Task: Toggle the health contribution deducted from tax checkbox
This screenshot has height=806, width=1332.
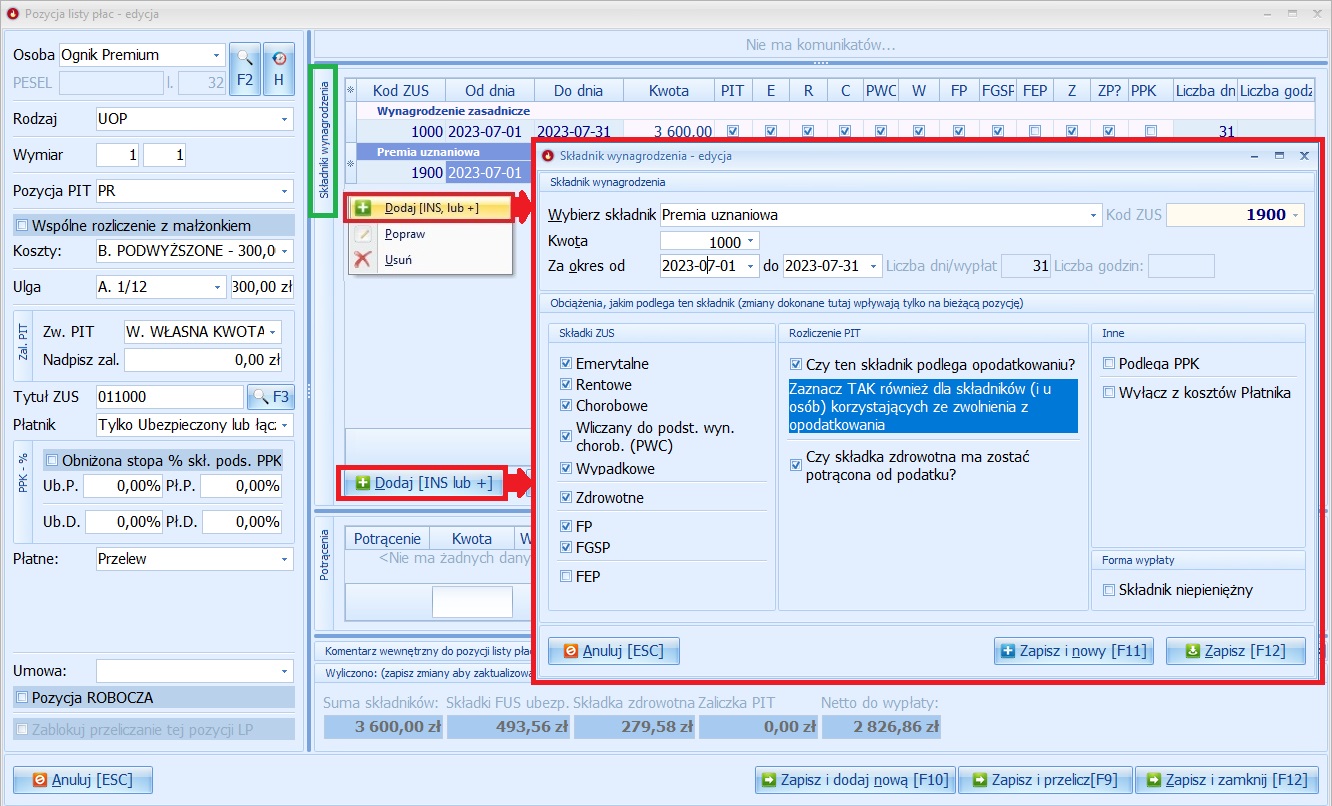Action: click(x=796, y=465)
